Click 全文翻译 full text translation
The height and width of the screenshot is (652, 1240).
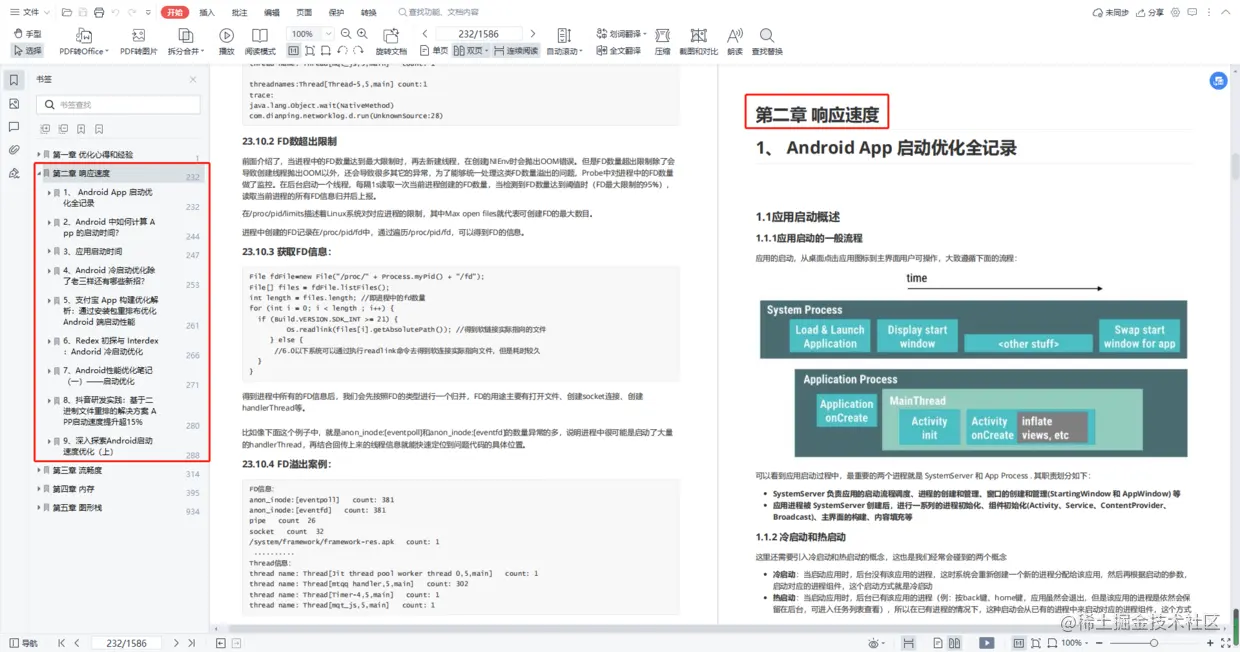pos(618,51)
